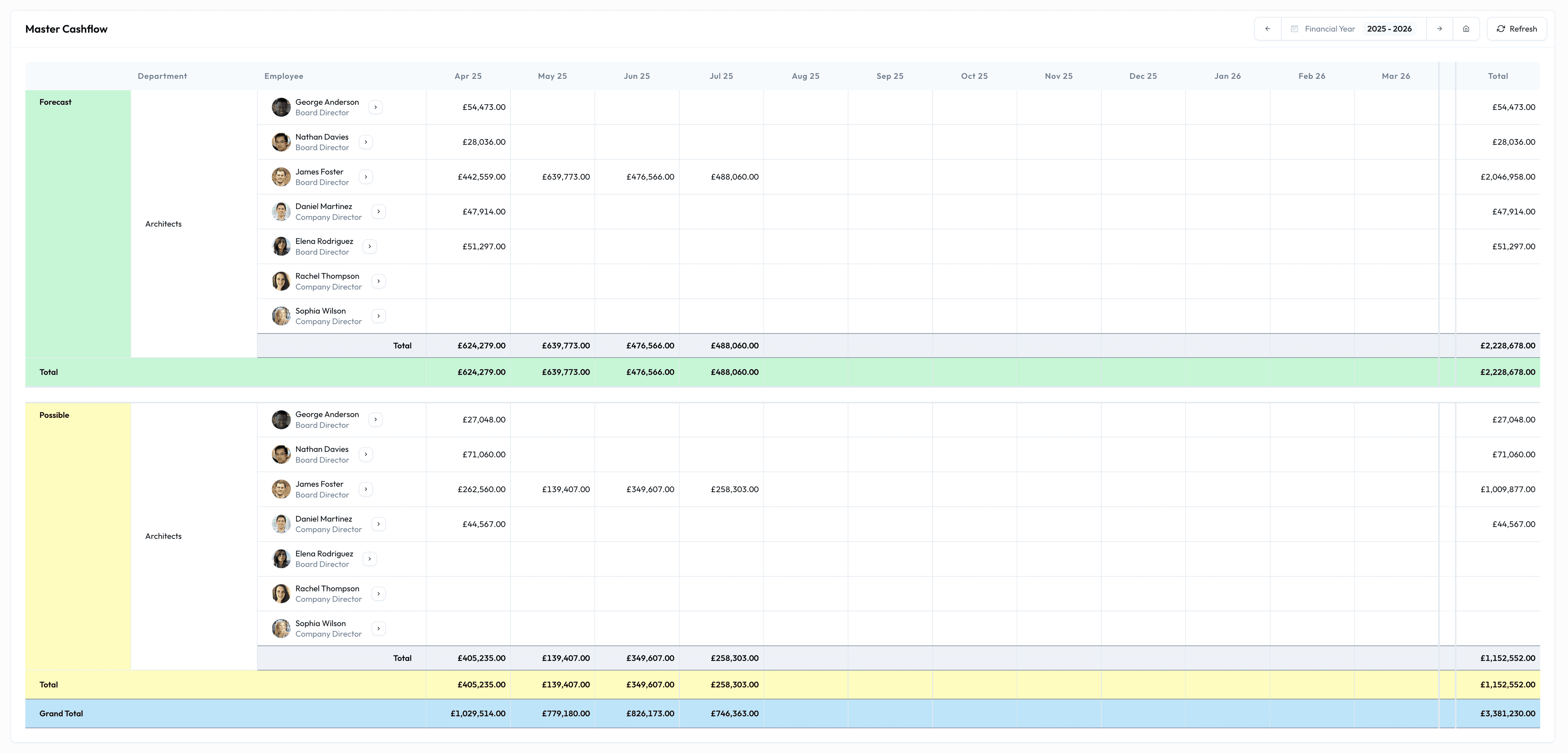Expand Rachel Thompson in Possible section

(379, 594)
